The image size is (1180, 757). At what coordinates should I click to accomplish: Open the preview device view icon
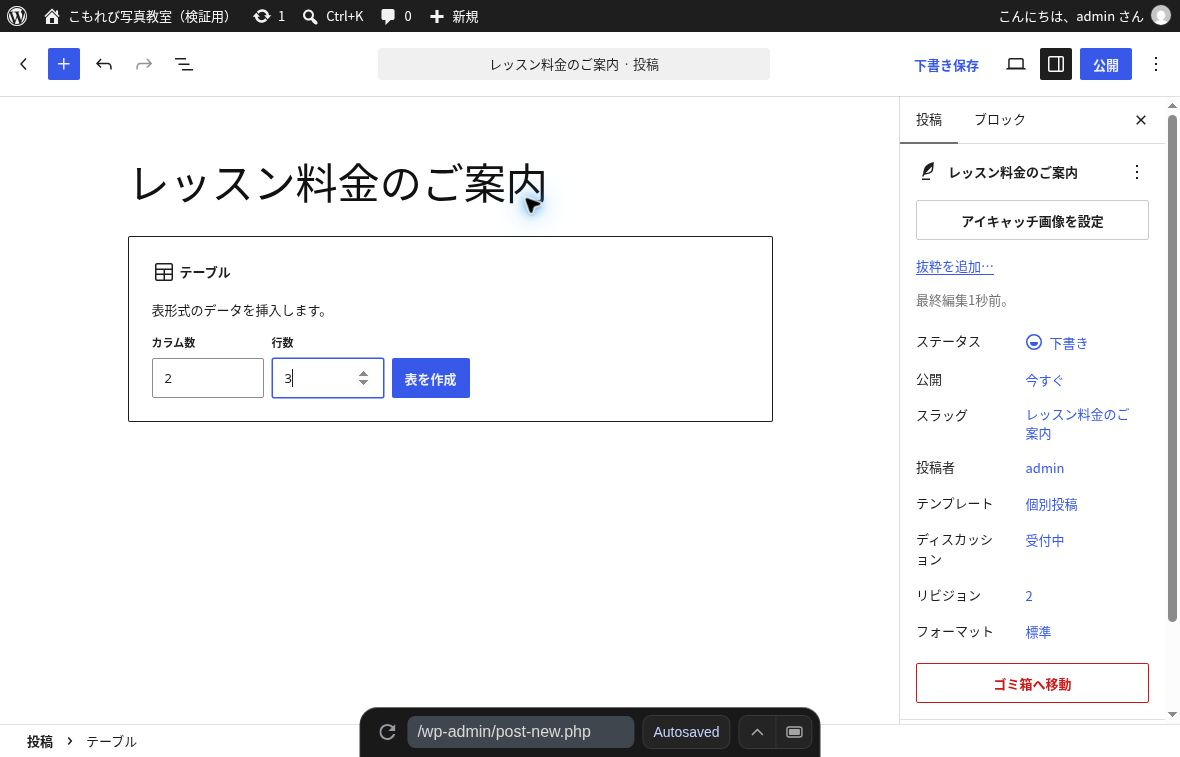tap(1016, 64)
